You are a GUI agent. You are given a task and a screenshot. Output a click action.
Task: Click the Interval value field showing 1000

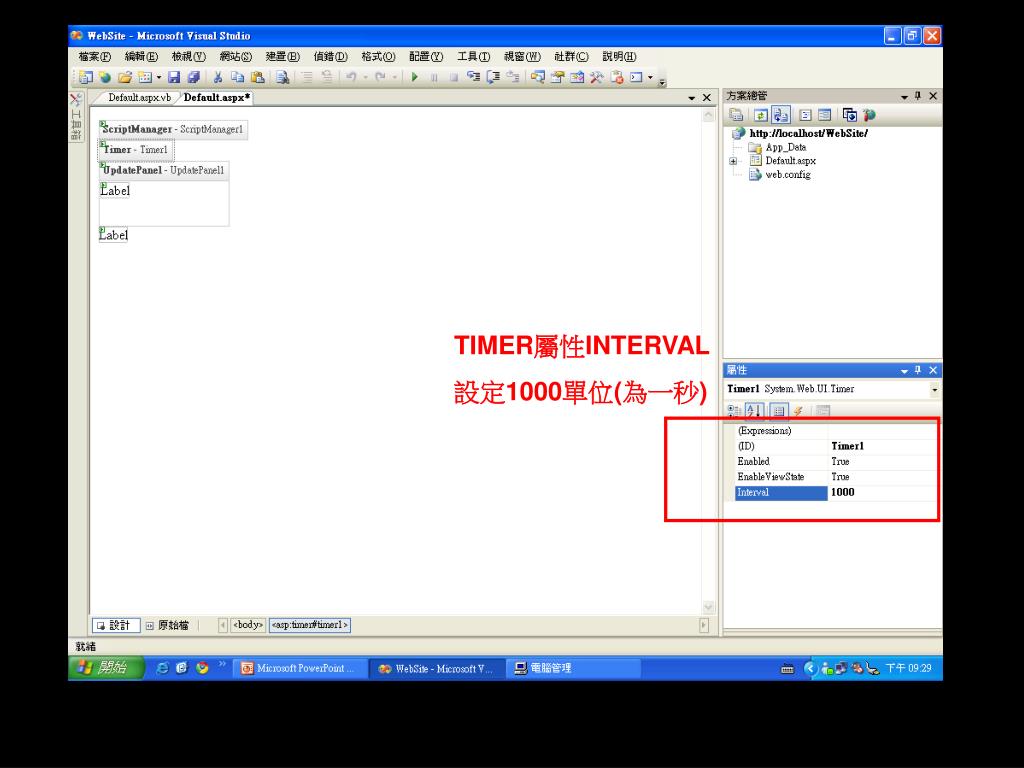point(880,492)
